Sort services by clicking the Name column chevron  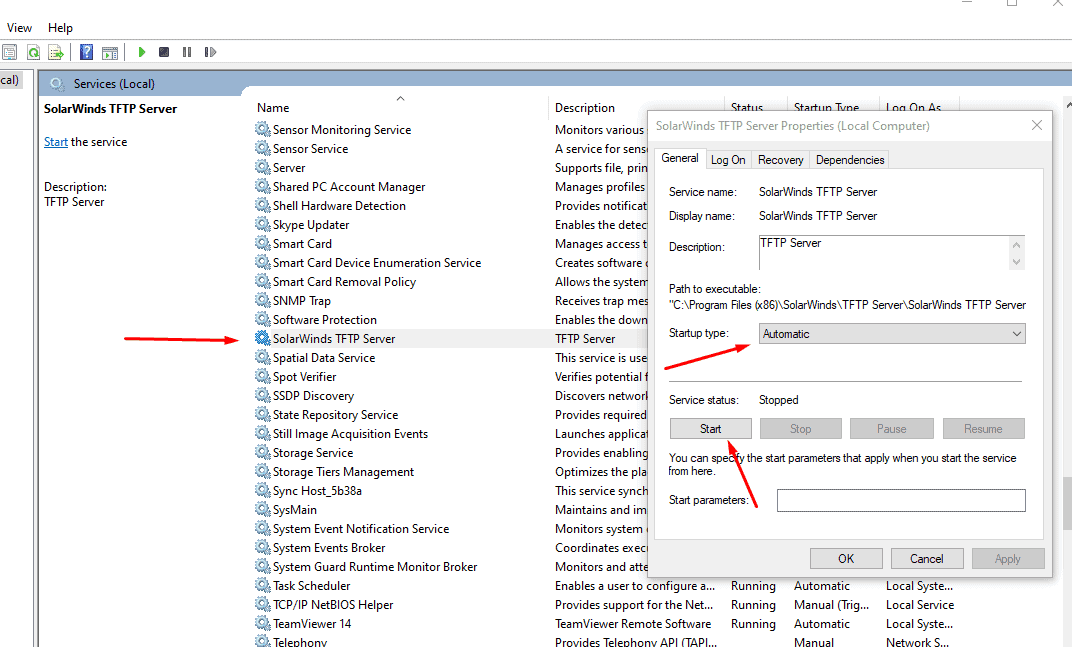coord(400,99)
